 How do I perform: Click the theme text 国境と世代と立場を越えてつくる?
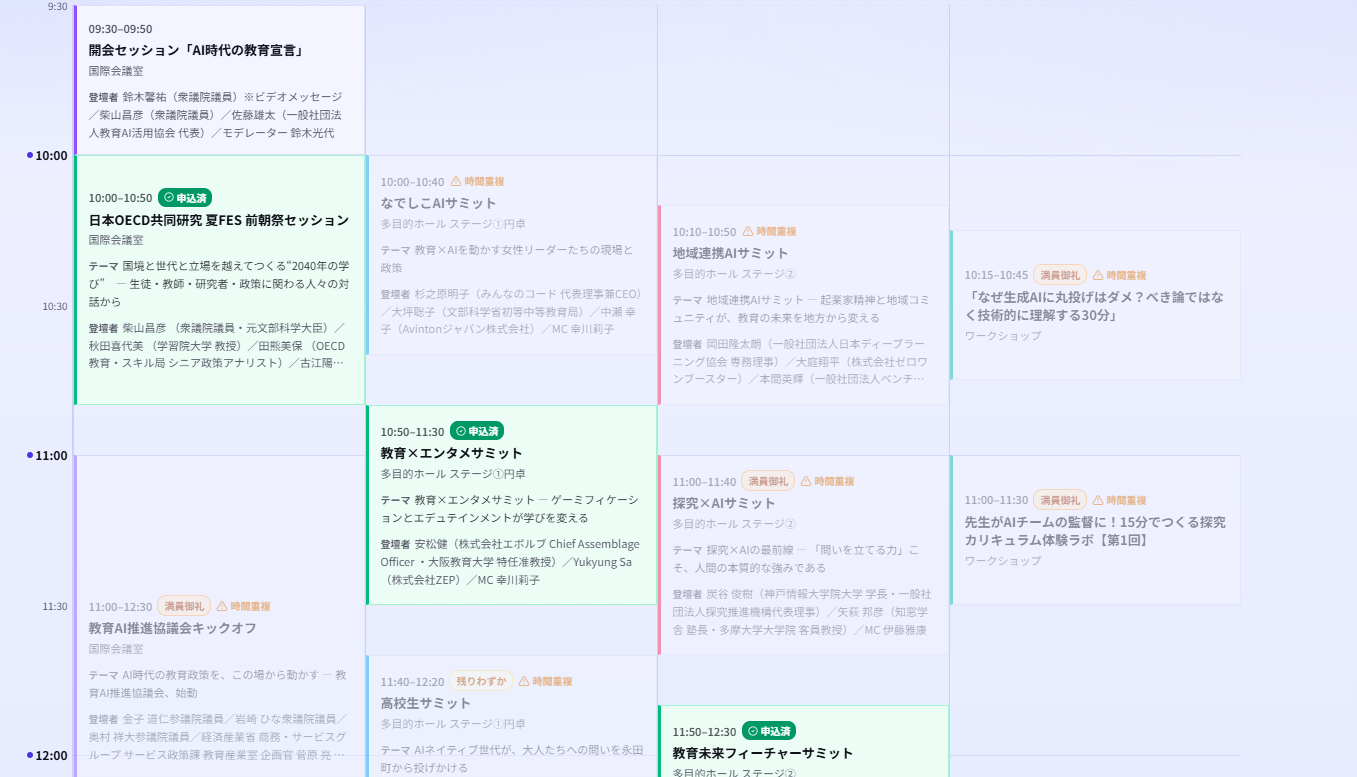pos(219,284)
